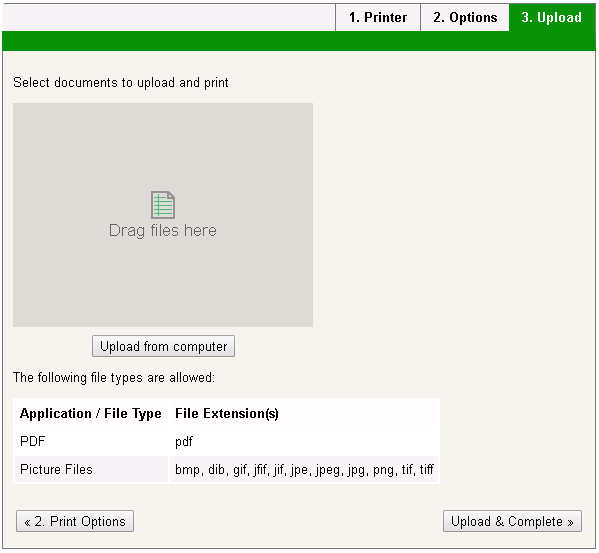Click the gray file drop area
Image resolution: width=599 pixels, height=553 pixels.
(163, 215)
